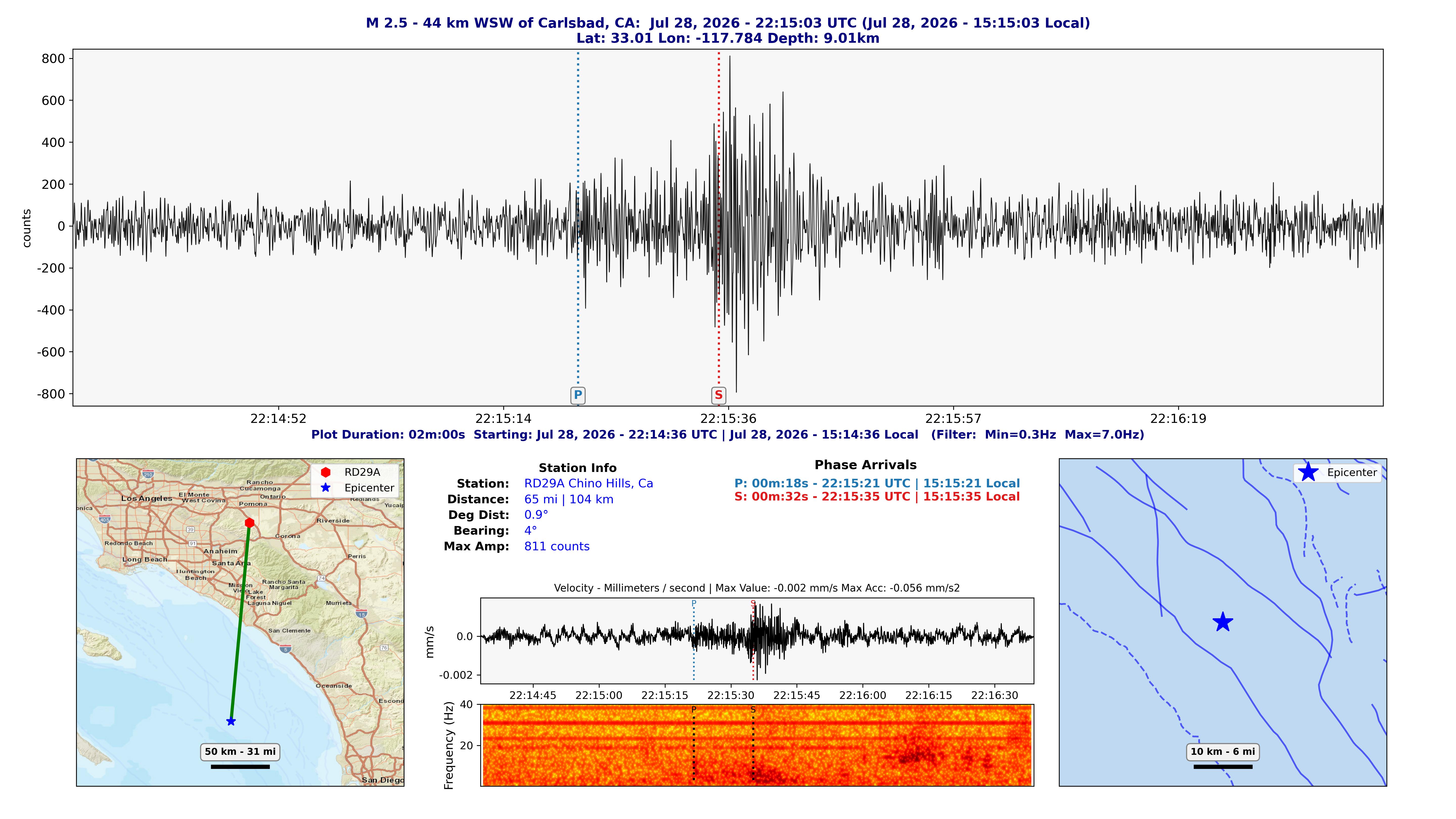The image size is (1456, 819).
Task: Click the 'San Clemente' label on the map
Action: [289, 631]
